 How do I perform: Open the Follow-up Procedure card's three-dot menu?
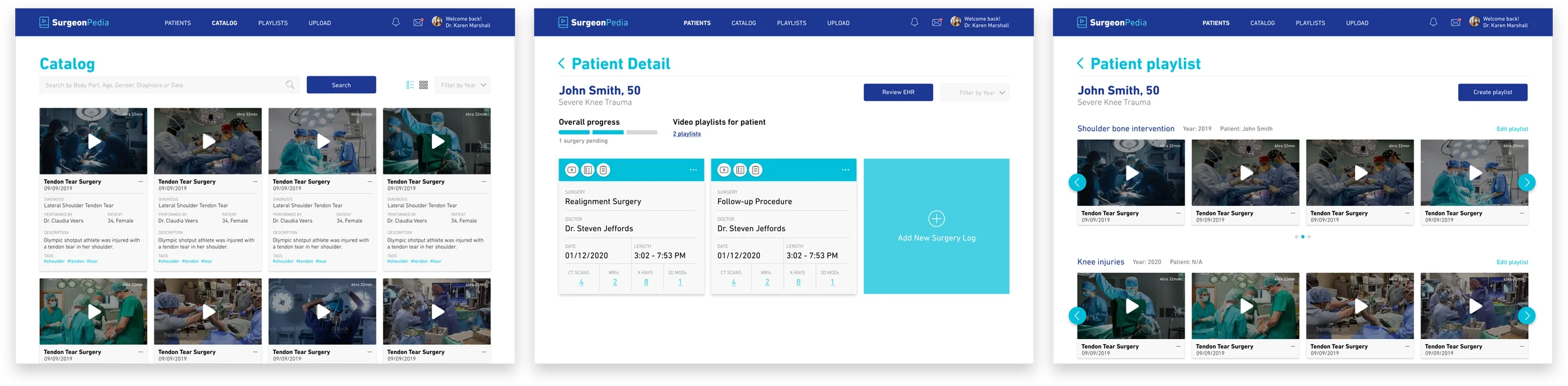click(x=845, y=170)
